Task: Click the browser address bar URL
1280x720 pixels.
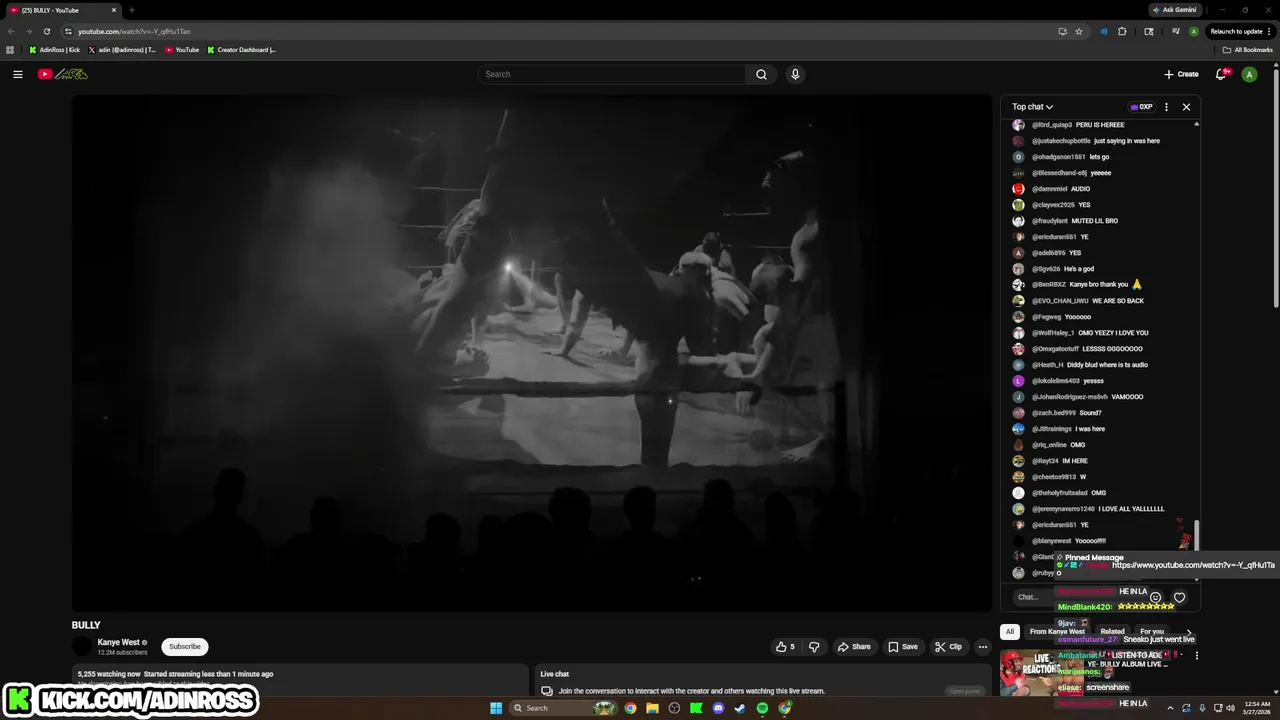Action: click(x=134, y=31)
